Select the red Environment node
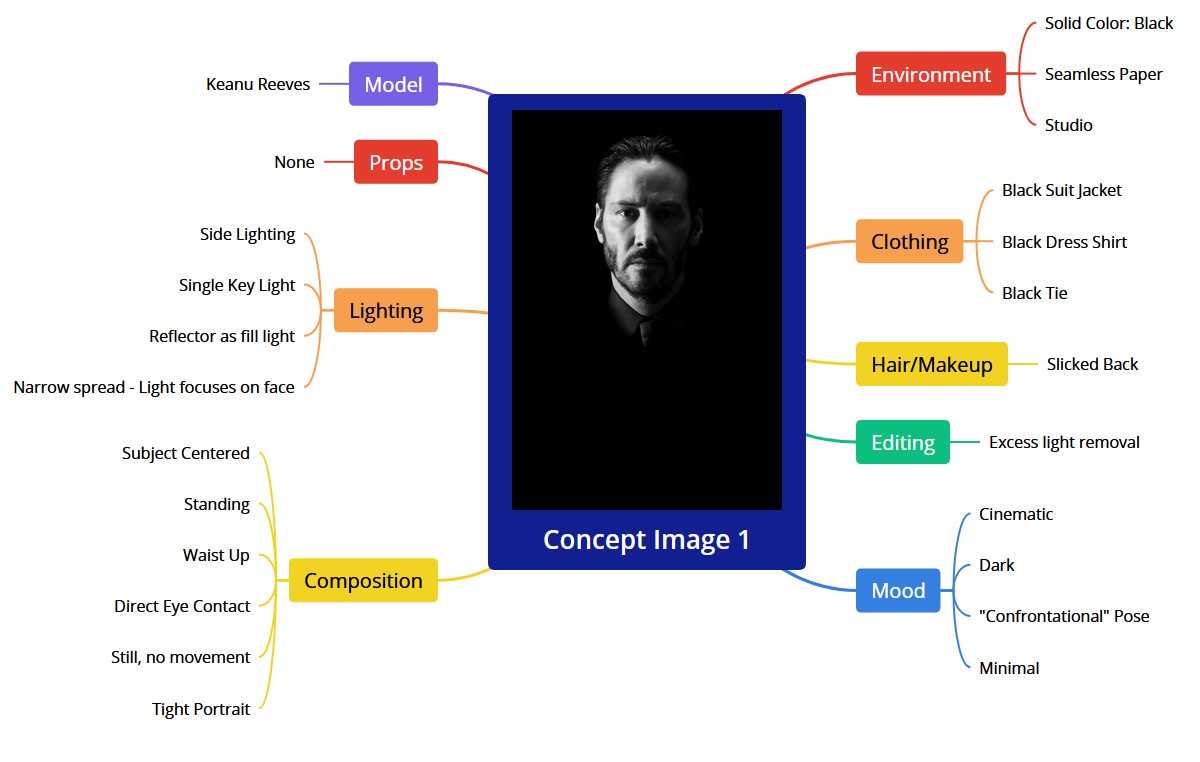The height and width of the screenshot is (762, 1200). pos(930,74)
